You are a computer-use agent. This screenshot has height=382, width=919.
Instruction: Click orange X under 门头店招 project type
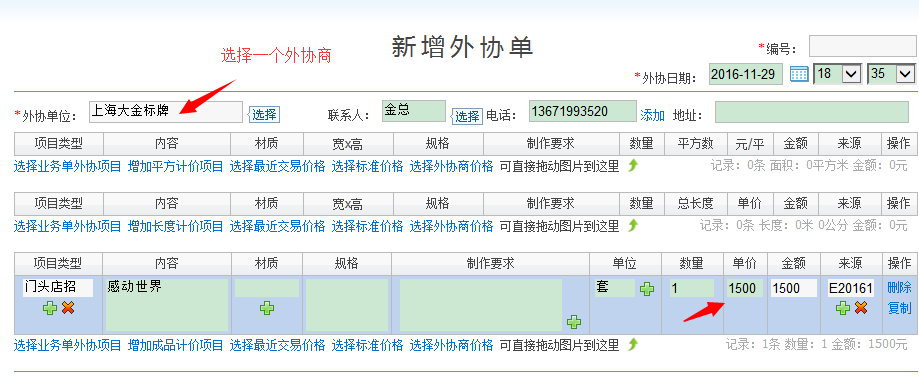point(68,308)
